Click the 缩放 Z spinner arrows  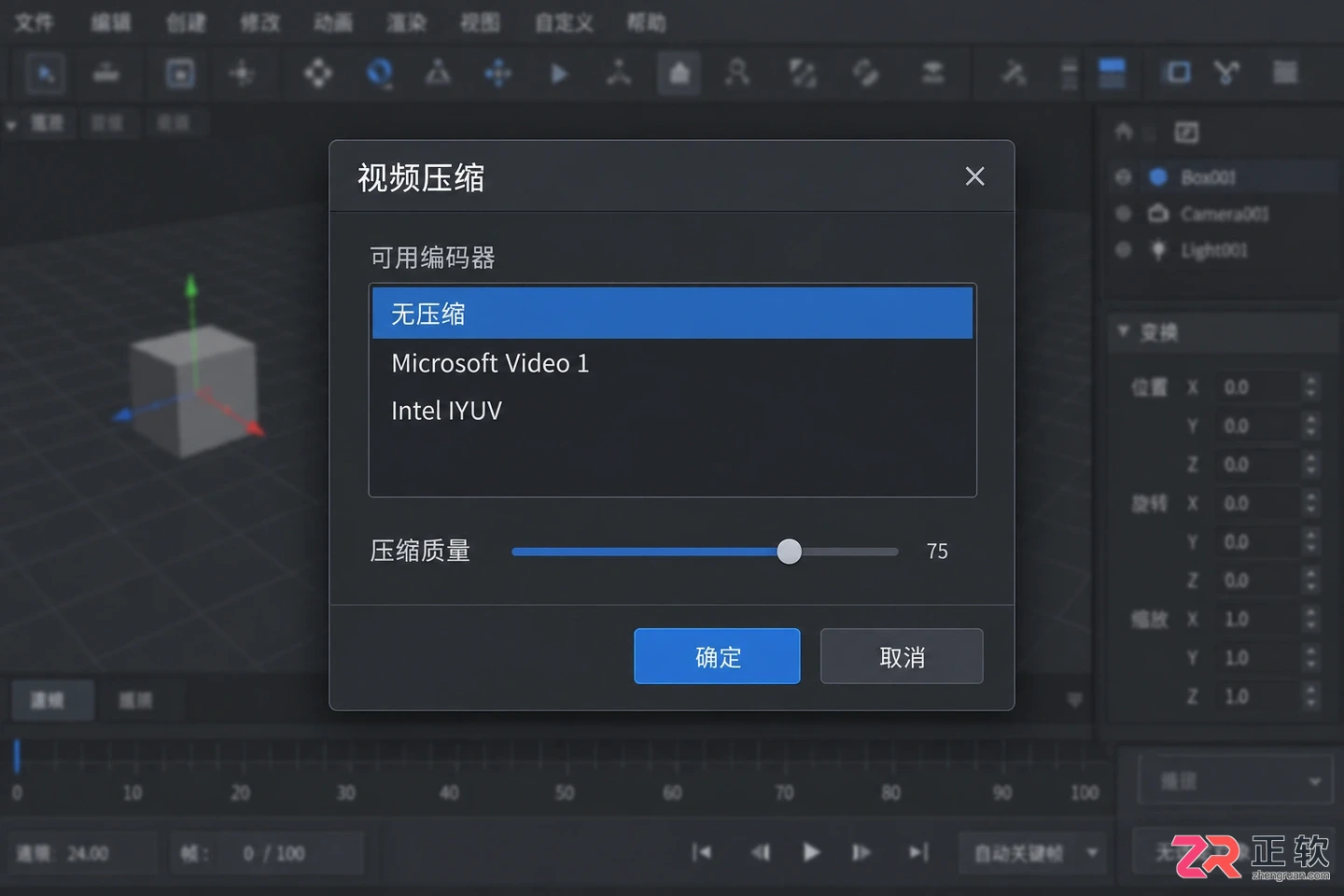coord(1311,696)
